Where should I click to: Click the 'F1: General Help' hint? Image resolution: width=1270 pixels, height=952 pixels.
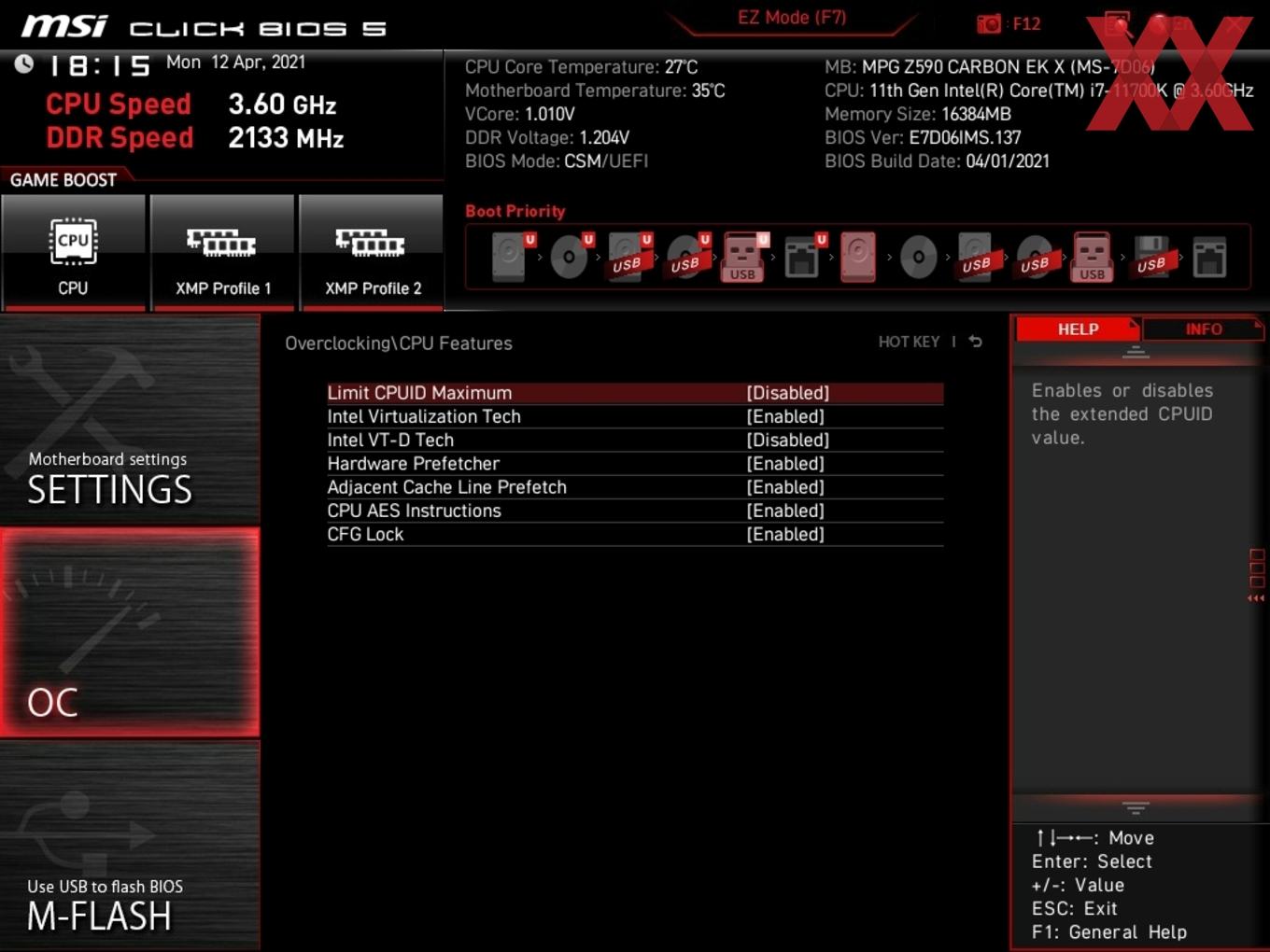(x=1109, y=931)
